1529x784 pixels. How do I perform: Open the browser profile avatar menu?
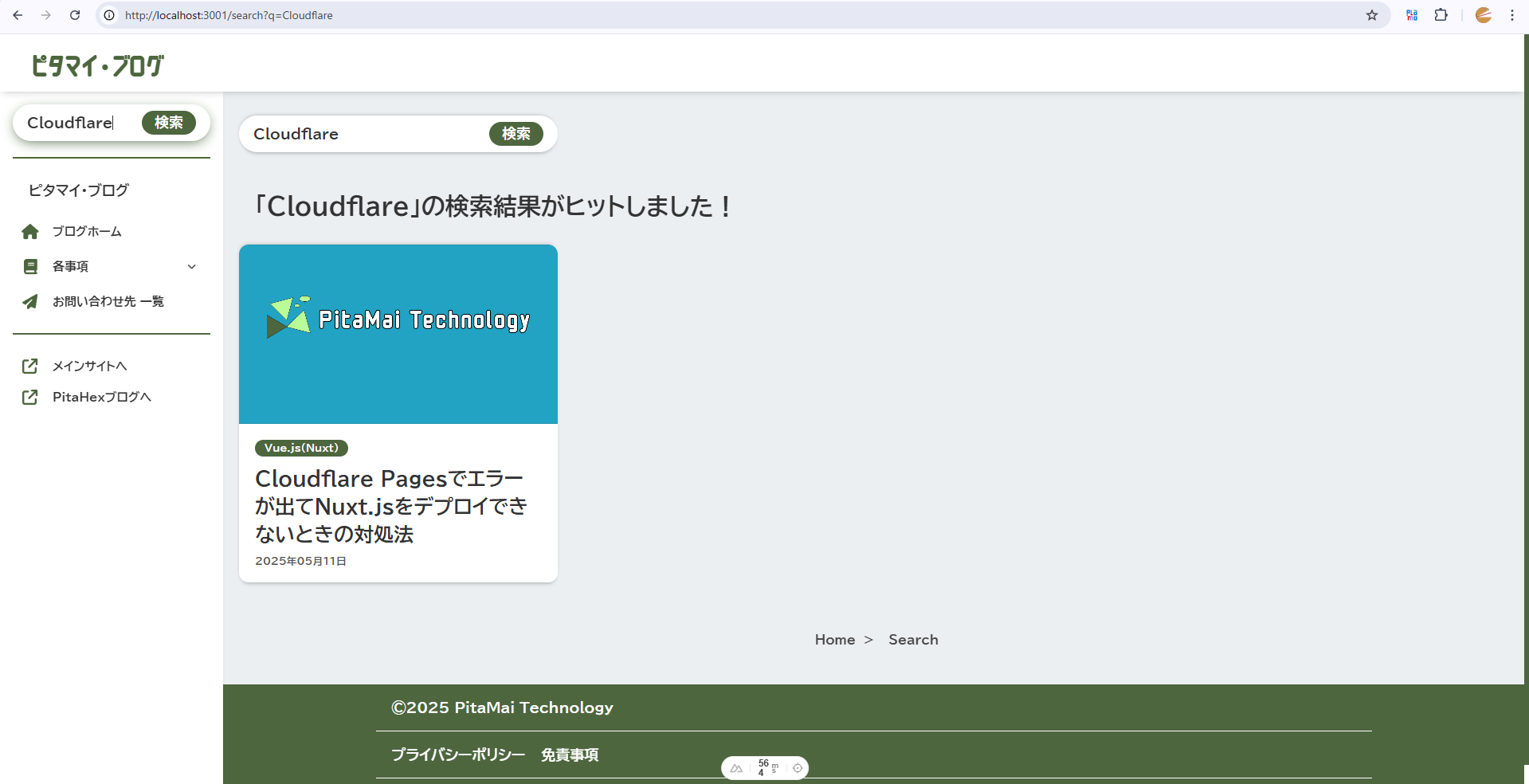tap(1484, 15)
